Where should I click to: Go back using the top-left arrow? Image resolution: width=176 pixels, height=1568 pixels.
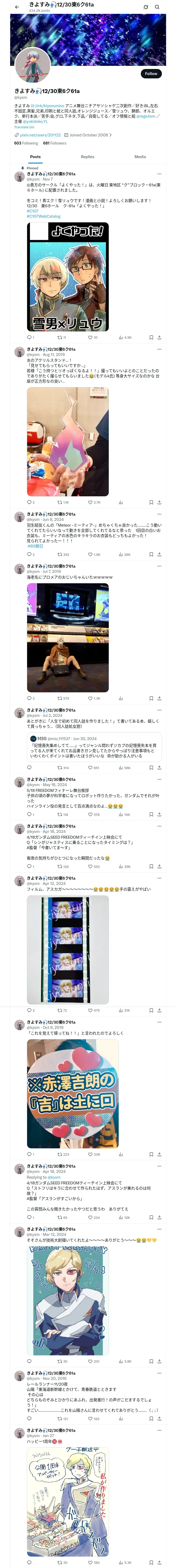pyautogui.click(x=17, y=7)
